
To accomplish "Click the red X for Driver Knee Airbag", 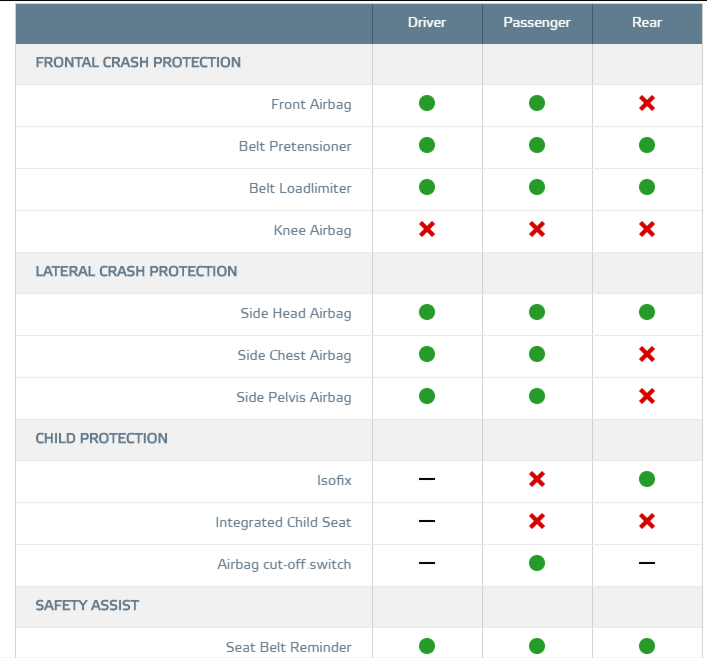I will 427,229.
